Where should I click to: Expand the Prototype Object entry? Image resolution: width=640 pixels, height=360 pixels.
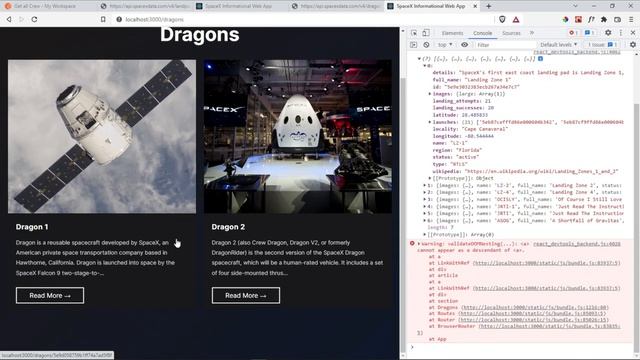point(430,178)
